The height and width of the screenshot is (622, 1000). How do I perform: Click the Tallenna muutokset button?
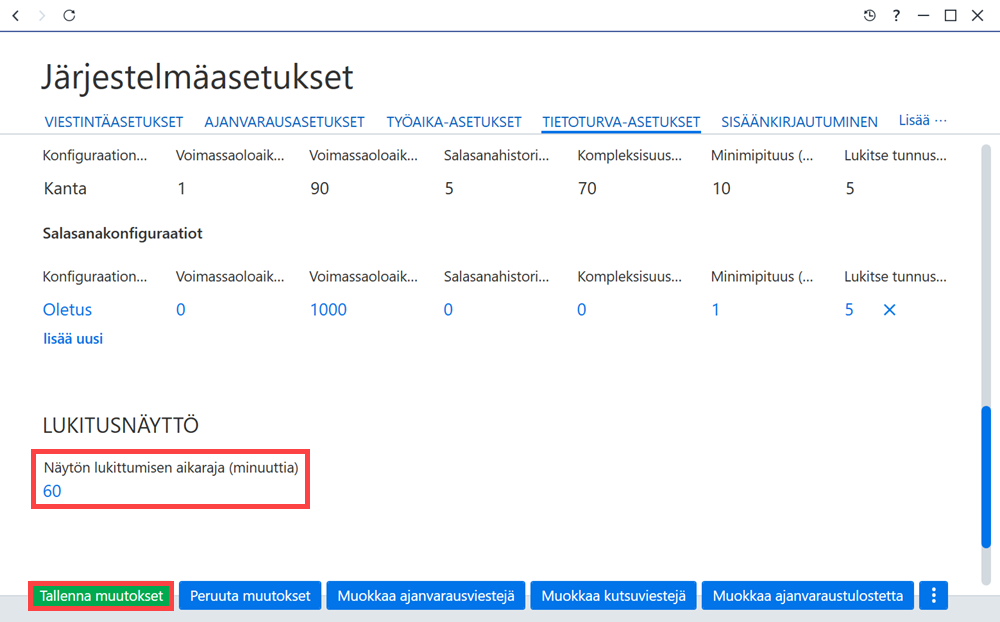[x=101, y=596]
